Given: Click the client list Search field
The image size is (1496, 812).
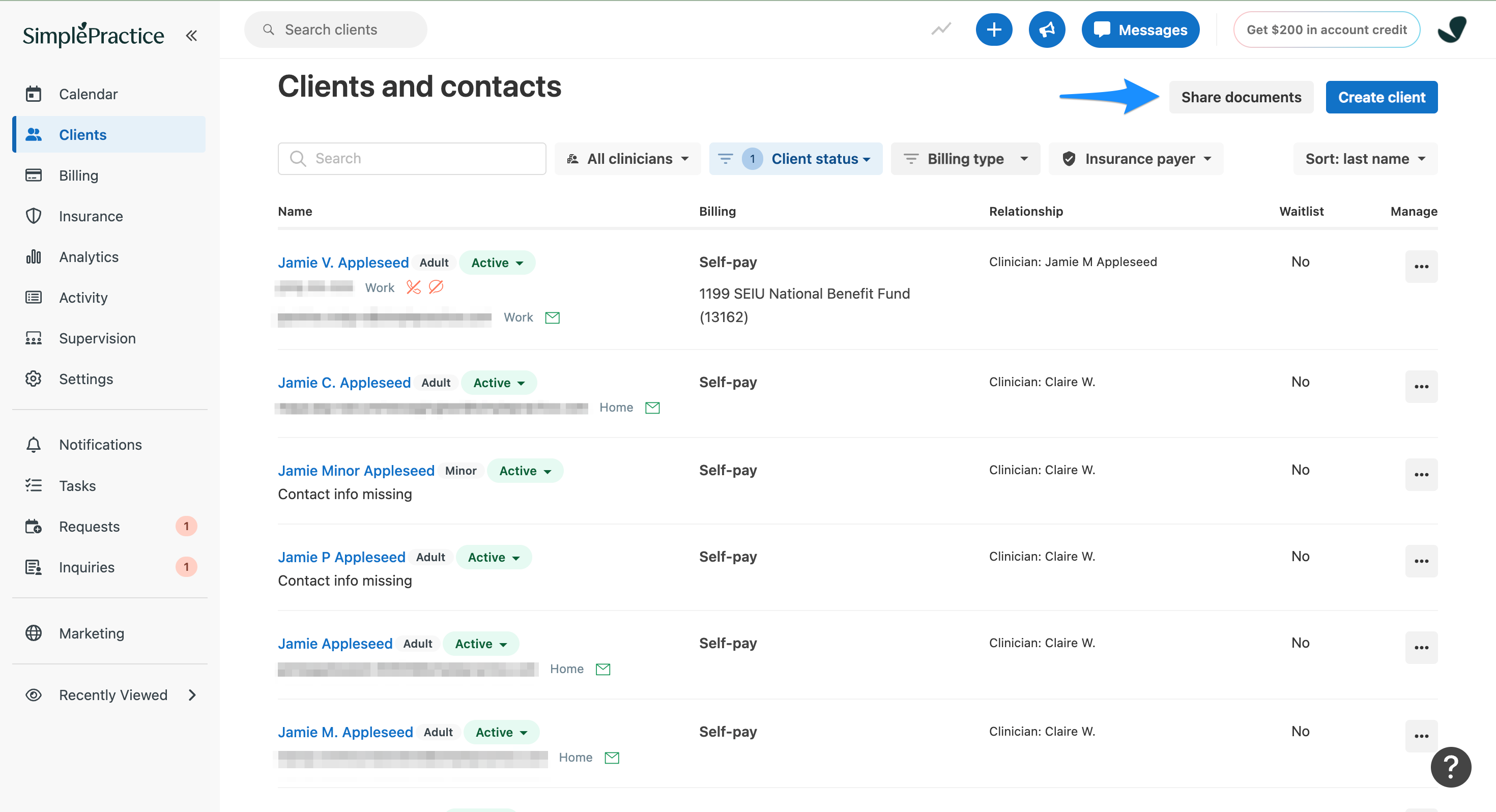Looking at the screenshot, I should (x=412, y=159).
